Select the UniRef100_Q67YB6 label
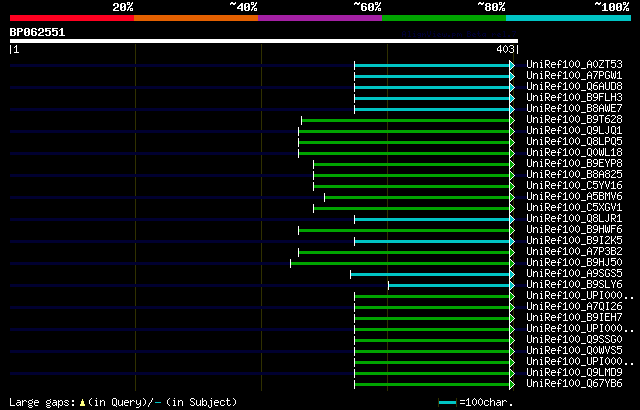This screenshot has width=640, height=410. tap(574, 384)
